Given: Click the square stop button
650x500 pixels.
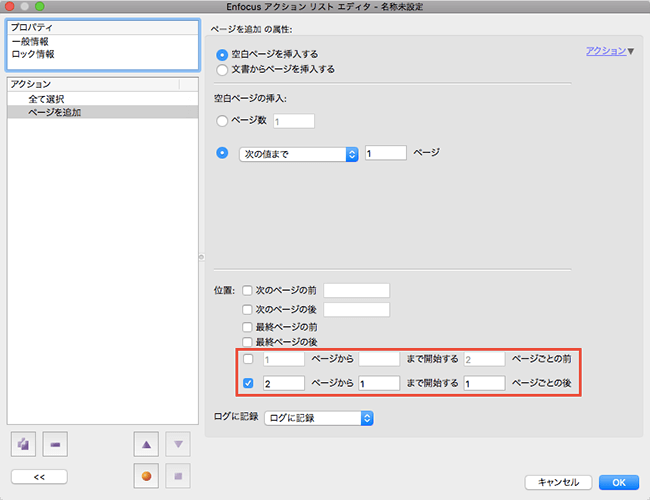Looking at the screenshot, I should pos(178,476).
